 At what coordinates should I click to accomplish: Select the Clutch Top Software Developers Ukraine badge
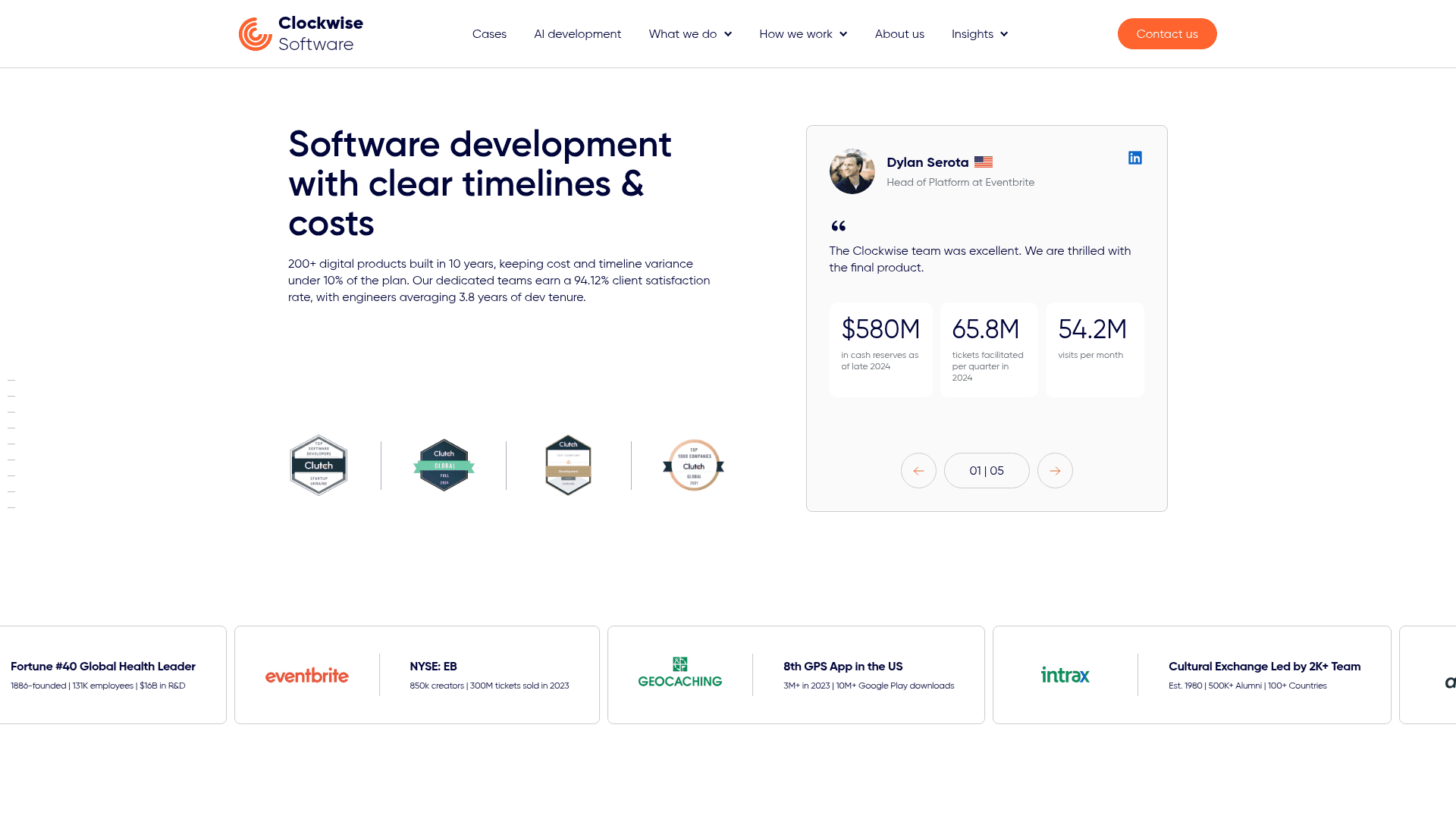(x=318, y=465)
